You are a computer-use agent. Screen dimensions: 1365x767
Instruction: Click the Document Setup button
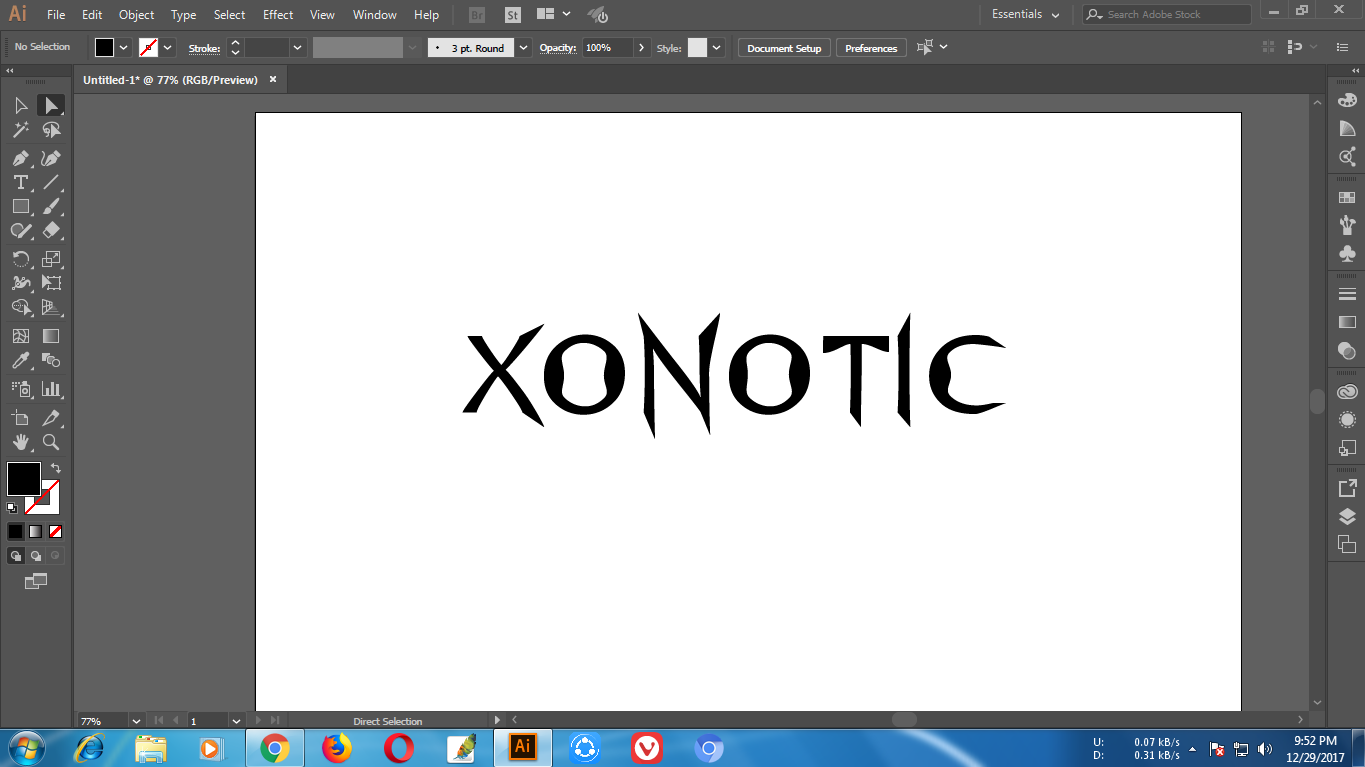(784, 48)
